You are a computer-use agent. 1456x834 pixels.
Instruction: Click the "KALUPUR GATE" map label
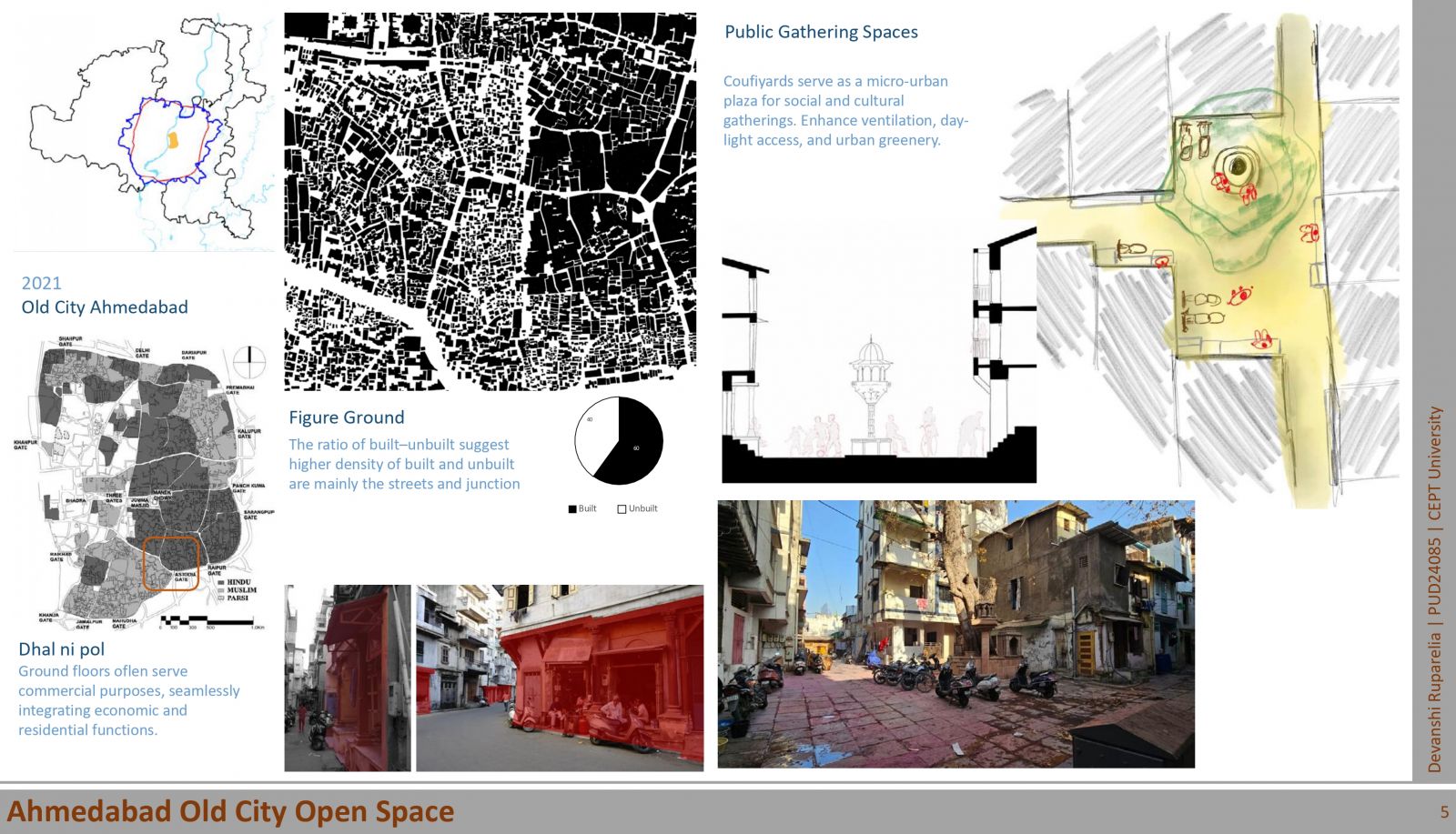249,434
